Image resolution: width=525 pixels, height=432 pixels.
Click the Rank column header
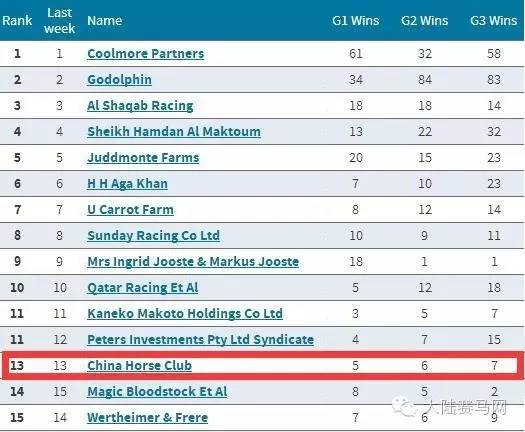[x=17, y=21]
